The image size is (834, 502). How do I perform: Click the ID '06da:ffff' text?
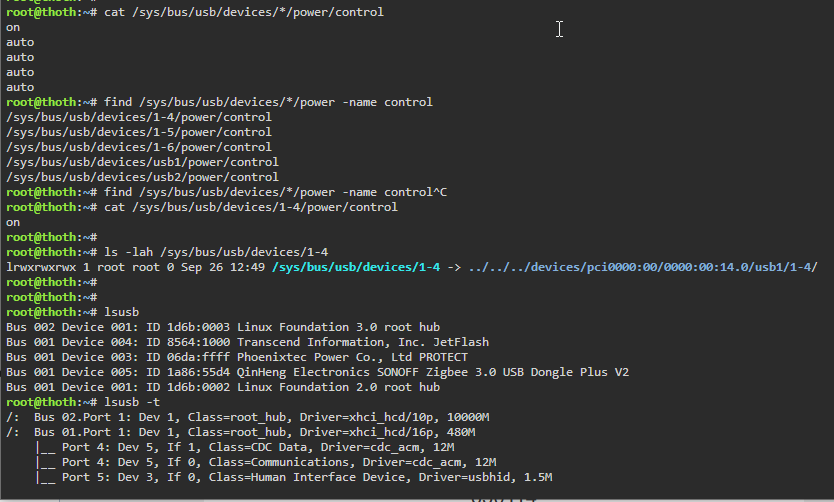(x=198, y=357)
